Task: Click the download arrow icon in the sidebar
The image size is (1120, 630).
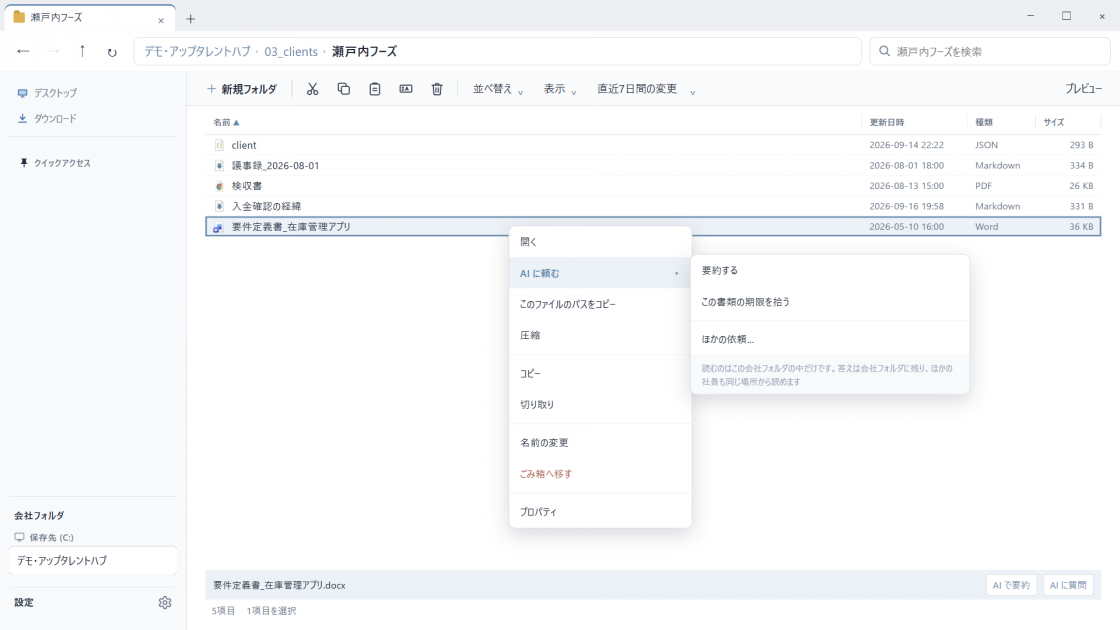Action: point(22,119)
